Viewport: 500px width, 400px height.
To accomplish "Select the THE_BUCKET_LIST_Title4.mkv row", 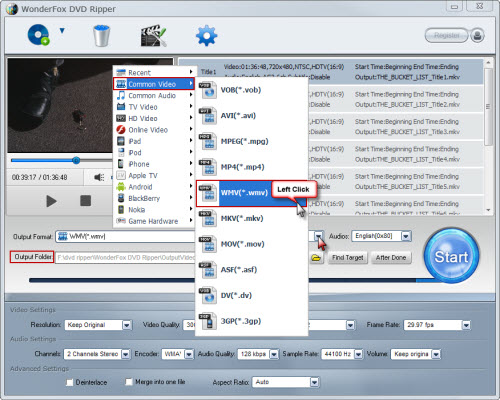I will click(x=395, y=154).
